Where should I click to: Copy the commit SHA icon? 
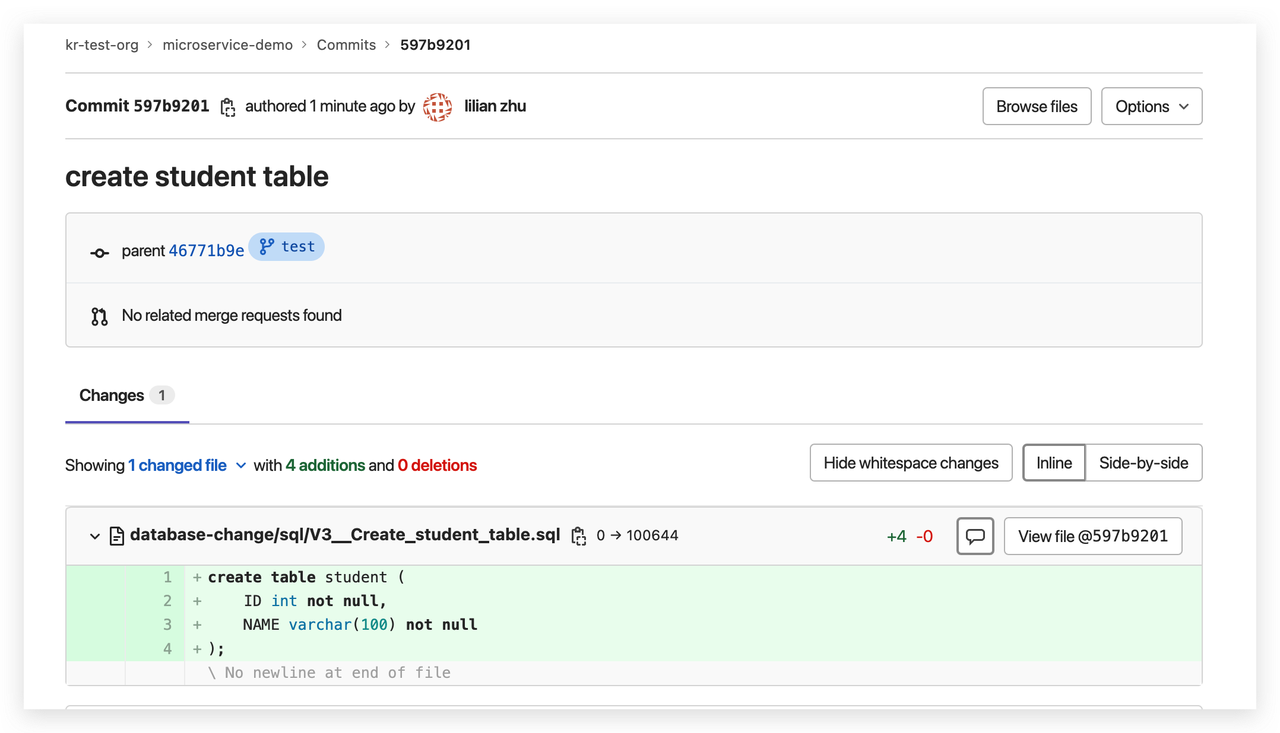[228, 107]
